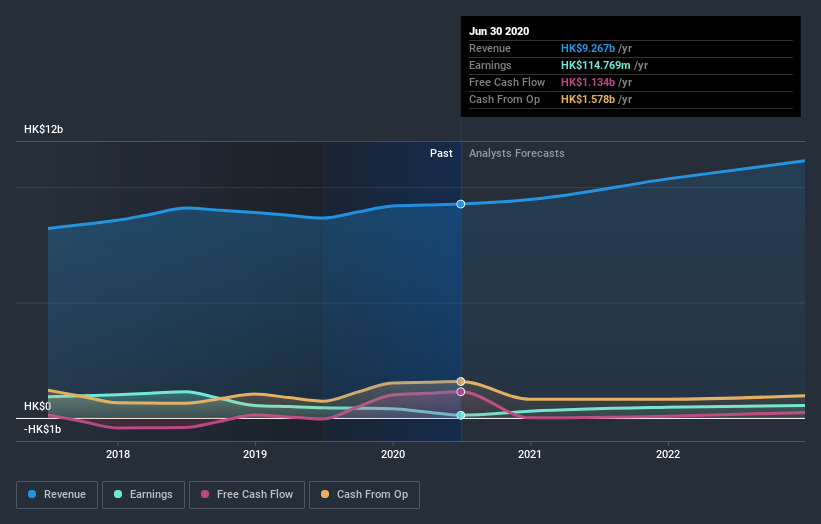Click the Jun 30 2020 tooltip date
Image resolution: width=821 pixels, height=524 pixels.
(499, 31)
